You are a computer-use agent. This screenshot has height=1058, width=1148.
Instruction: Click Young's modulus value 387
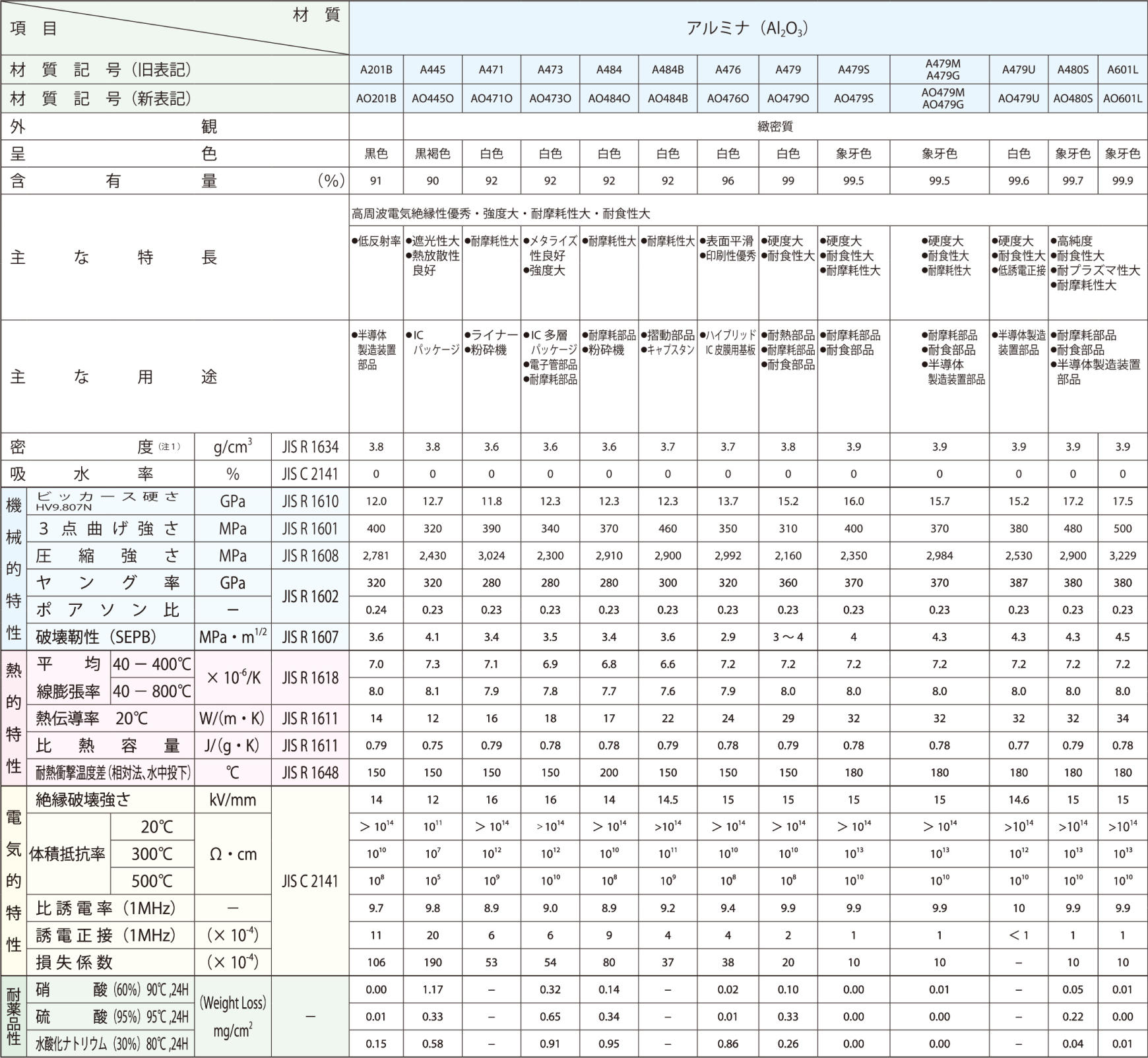(1019, 582)
